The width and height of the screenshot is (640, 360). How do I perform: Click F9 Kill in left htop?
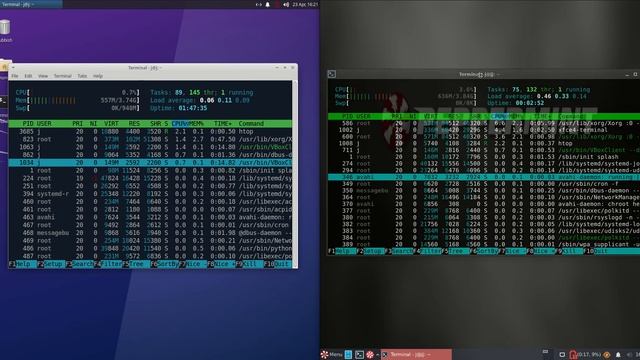coord(249,264)
